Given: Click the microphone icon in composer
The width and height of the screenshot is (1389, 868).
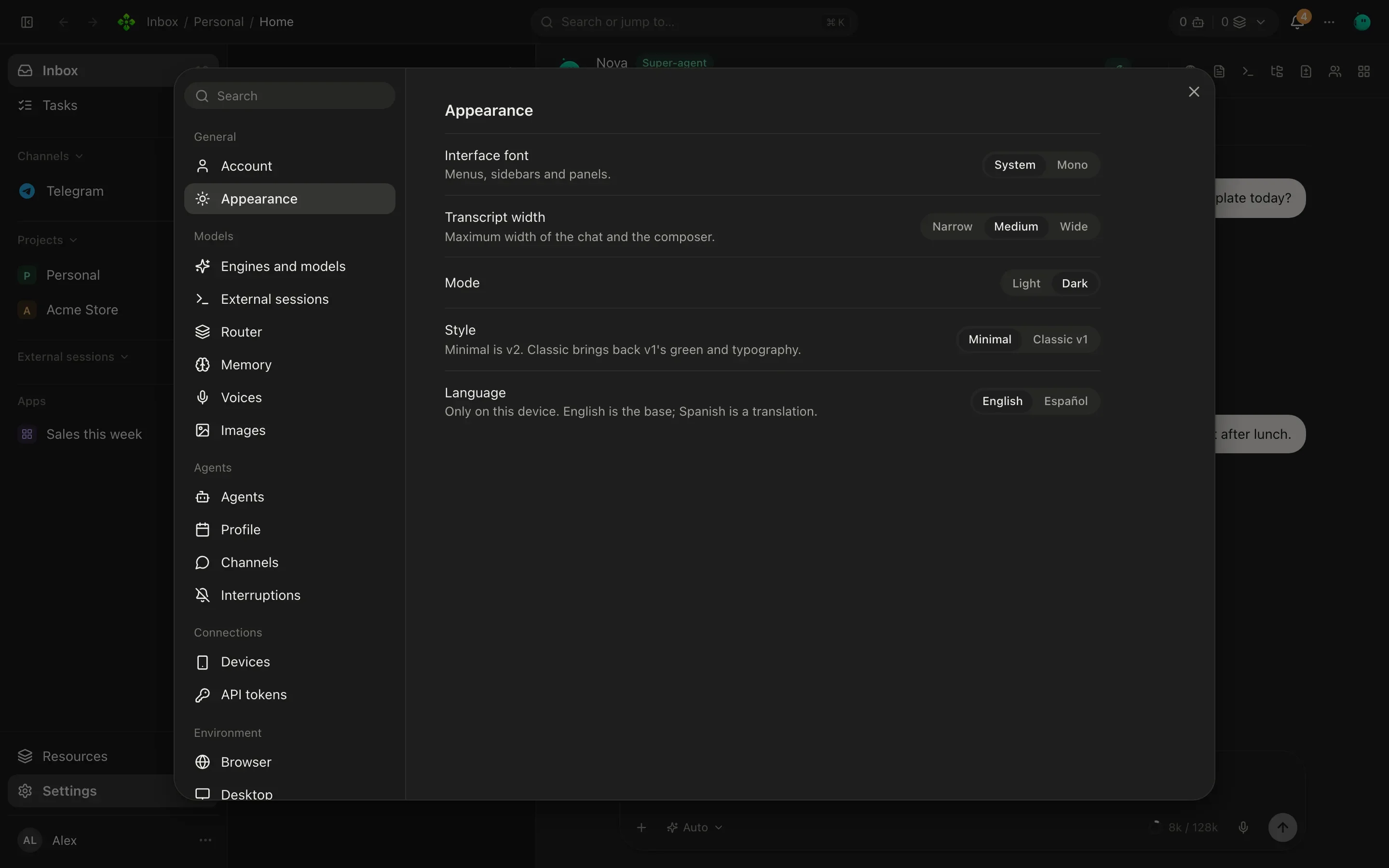Looking at the screenshot, I should [1243, 827].
